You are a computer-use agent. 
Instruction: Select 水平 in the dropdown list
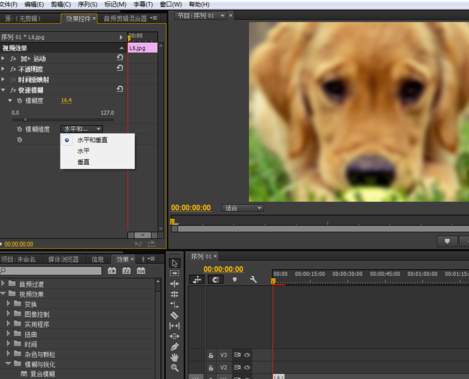point(83,151)
